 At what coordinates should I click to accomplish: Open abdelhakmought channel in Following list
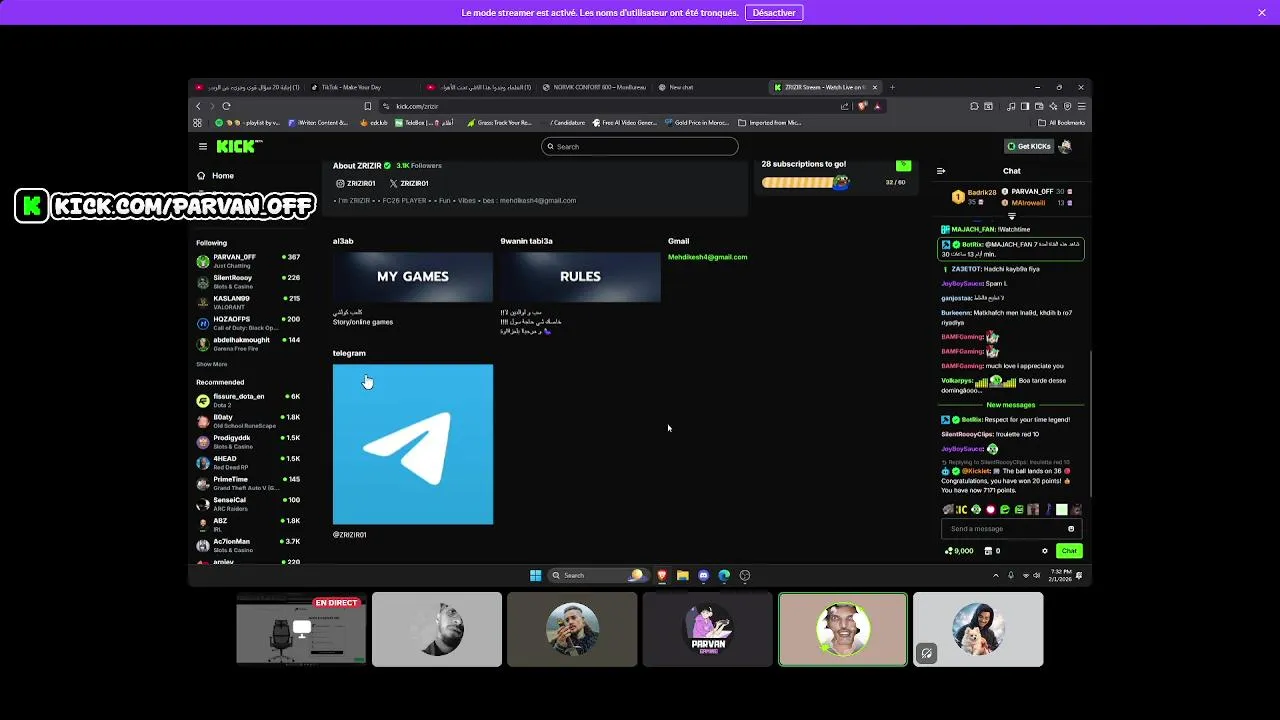point(248,344)
